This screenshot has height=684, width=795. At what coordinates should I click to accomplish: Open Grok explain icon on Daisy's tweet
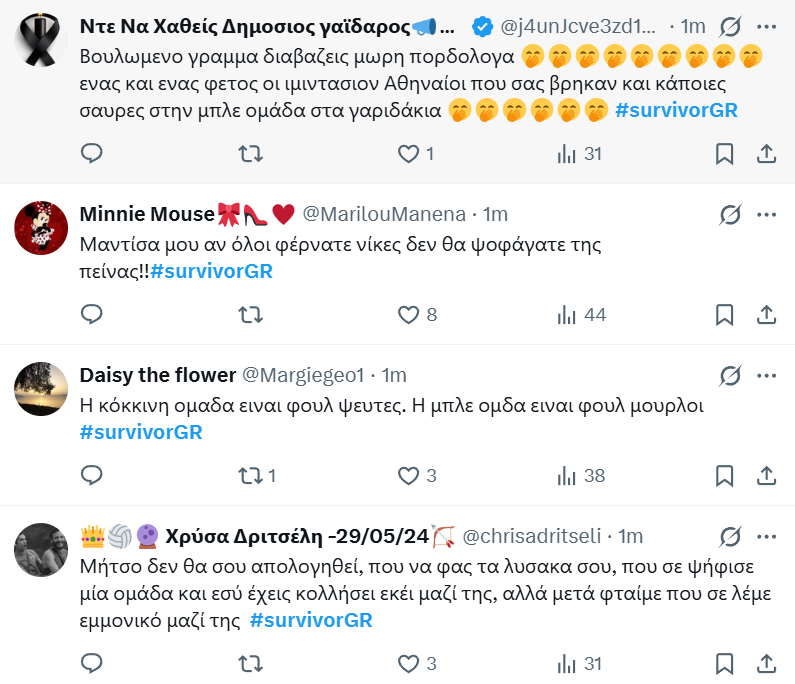[730, 375]
